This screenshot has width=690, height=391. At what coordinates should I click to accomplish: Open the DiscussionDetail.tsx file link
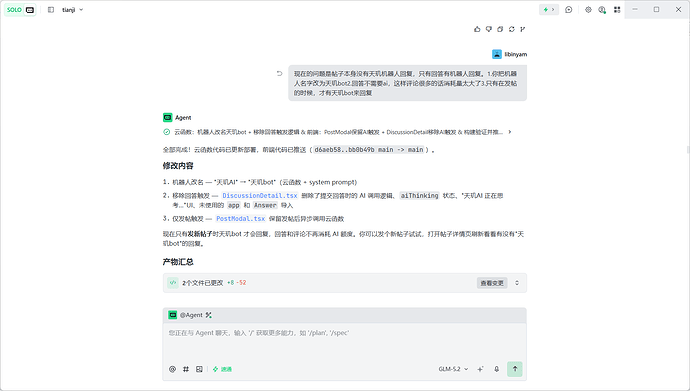tap(260, 196)
